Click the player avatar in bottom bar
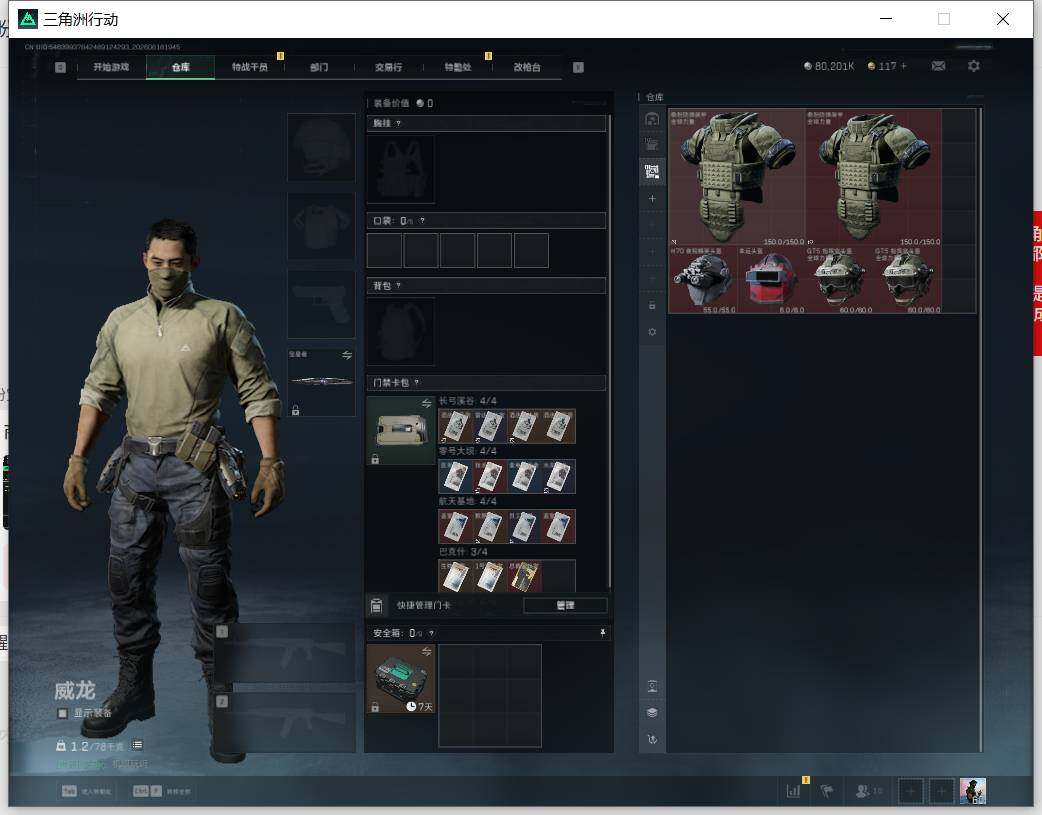 coord(973,791)
